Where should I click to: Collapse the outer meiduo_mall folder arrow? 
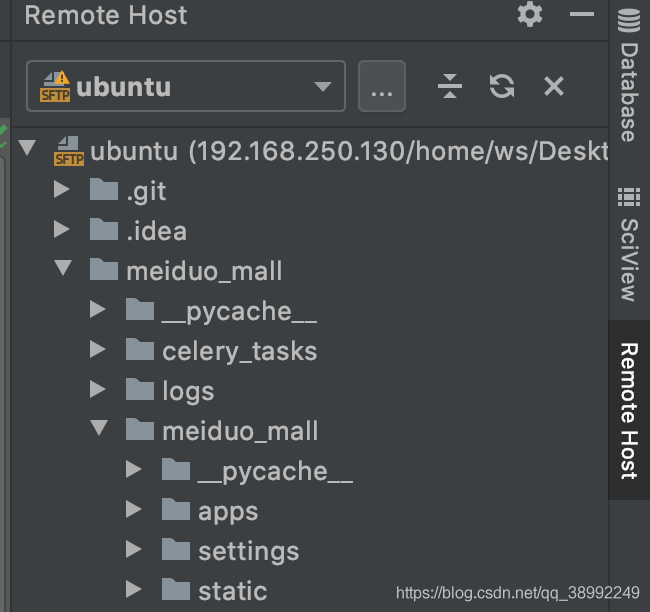[63, 268]
